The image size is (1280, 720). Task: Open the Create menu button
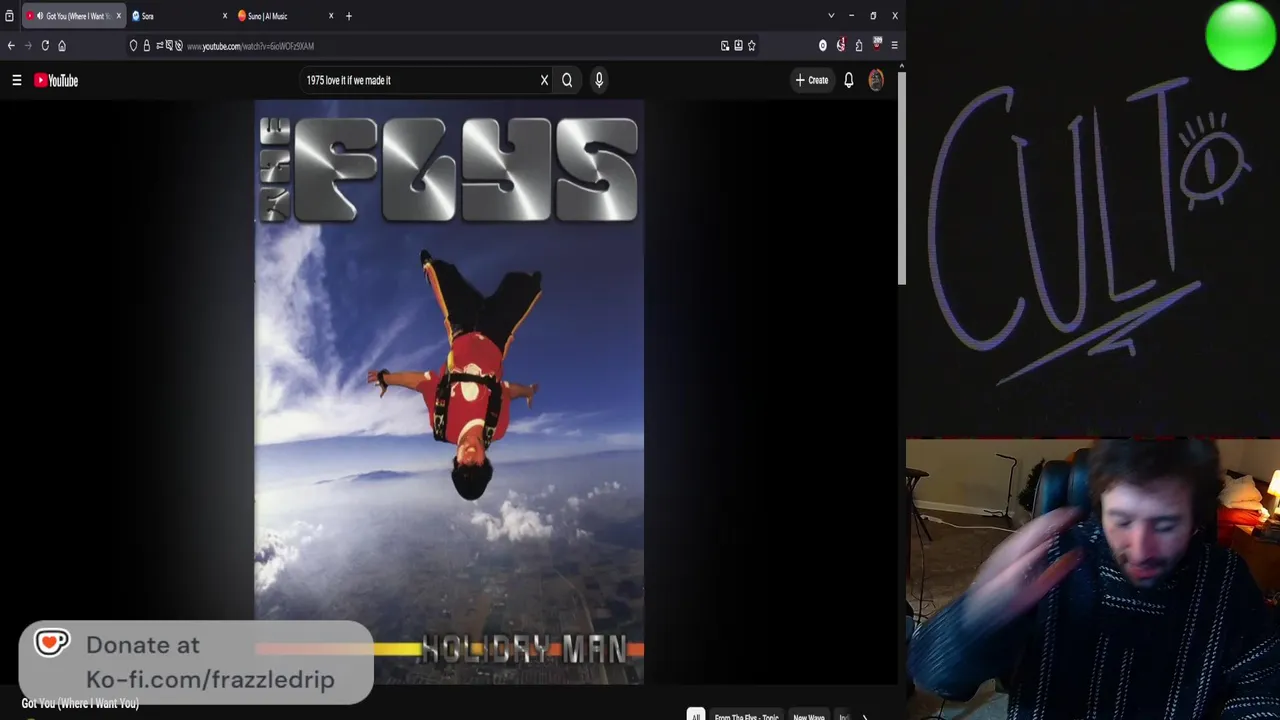811,80
